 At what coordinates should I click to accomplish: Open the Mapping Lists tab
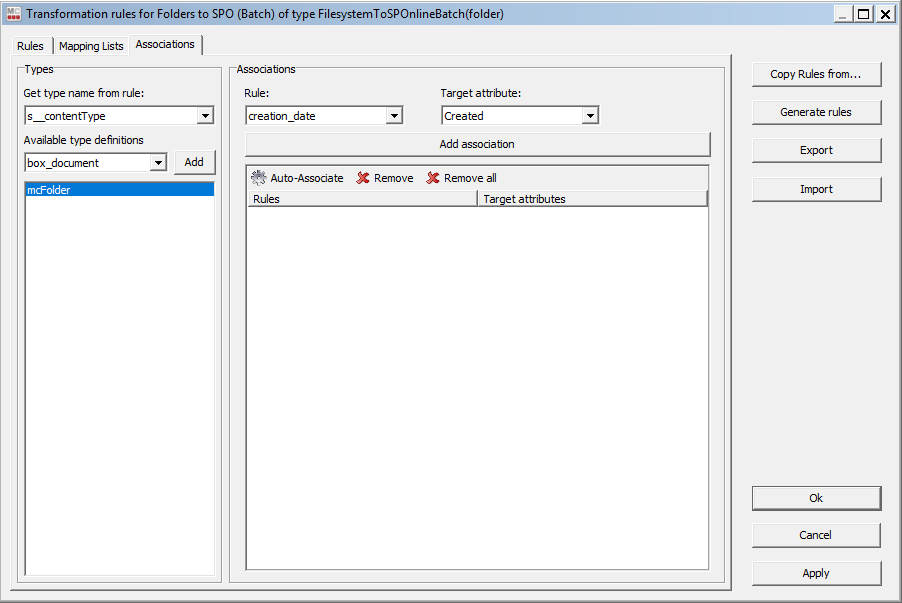[91, 46]
